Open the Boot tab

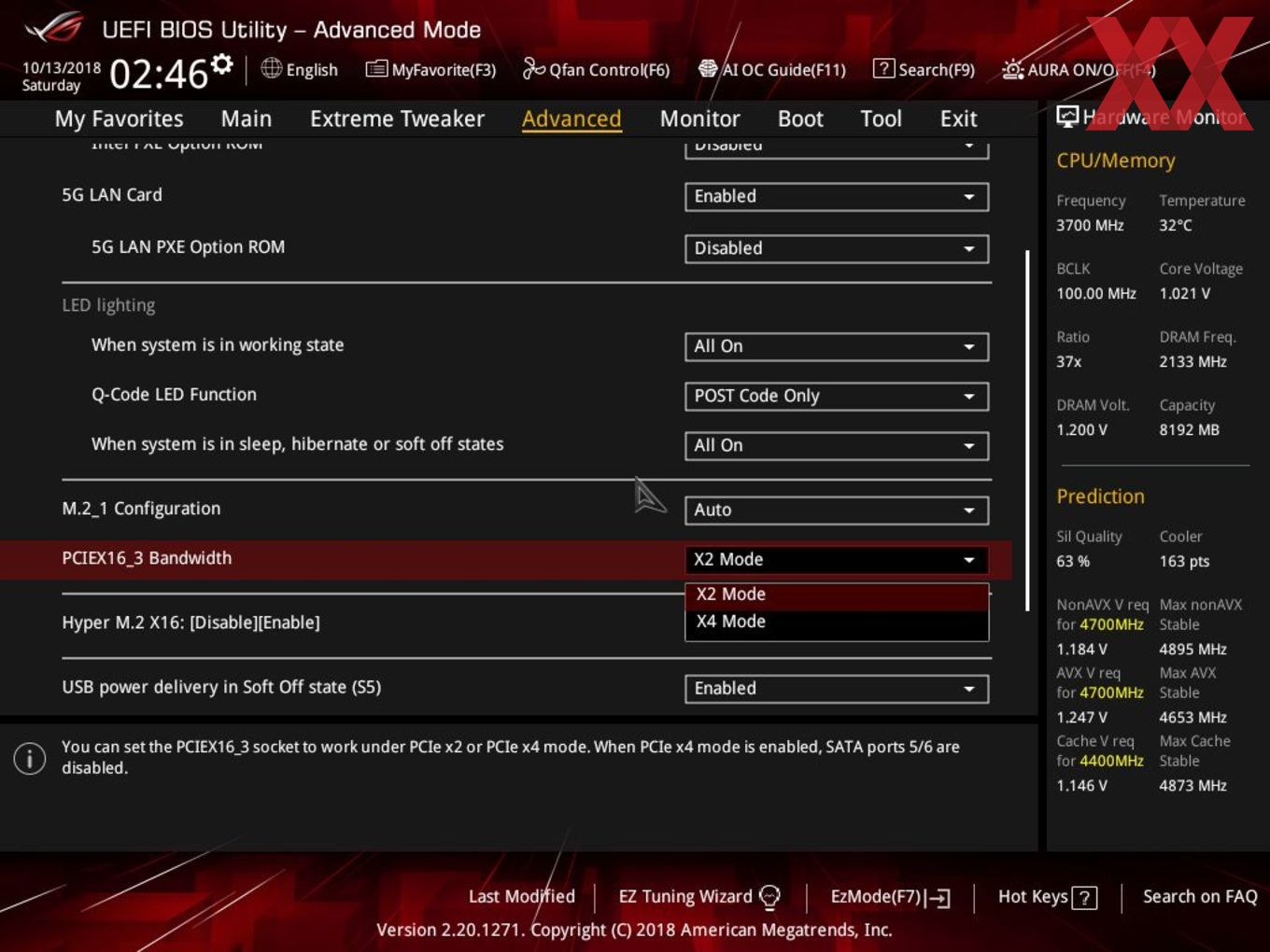coord(800,119)
